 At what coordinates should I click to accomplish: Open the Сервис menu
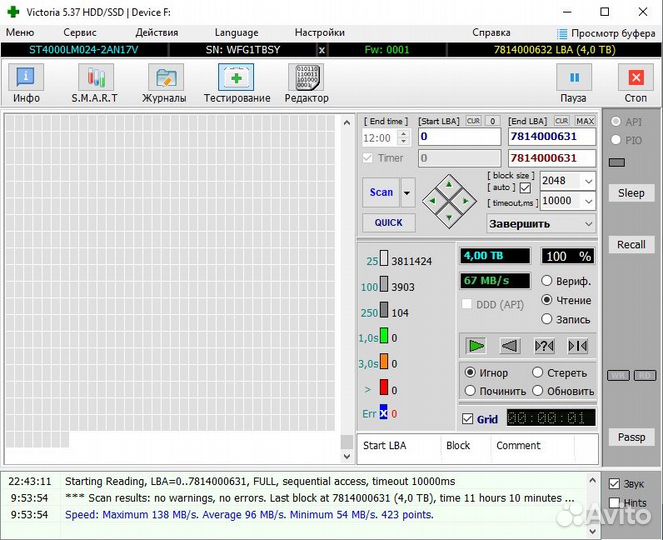pos(80,32)
